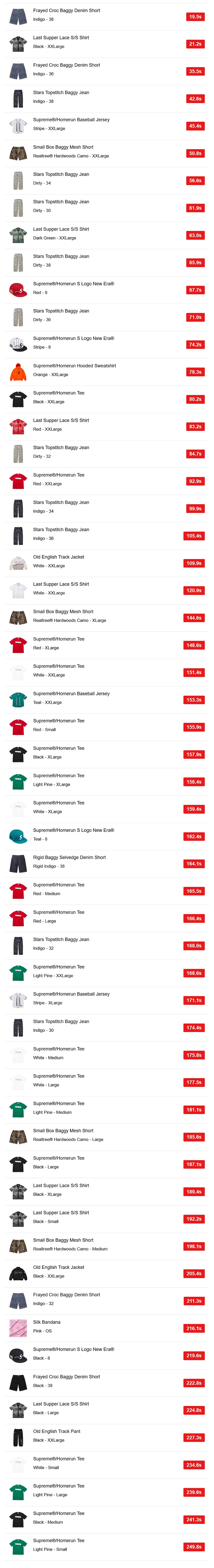Select the 78.3s red time badge
The height and width of the screenshot is (1568, 214).
(195, 372)
